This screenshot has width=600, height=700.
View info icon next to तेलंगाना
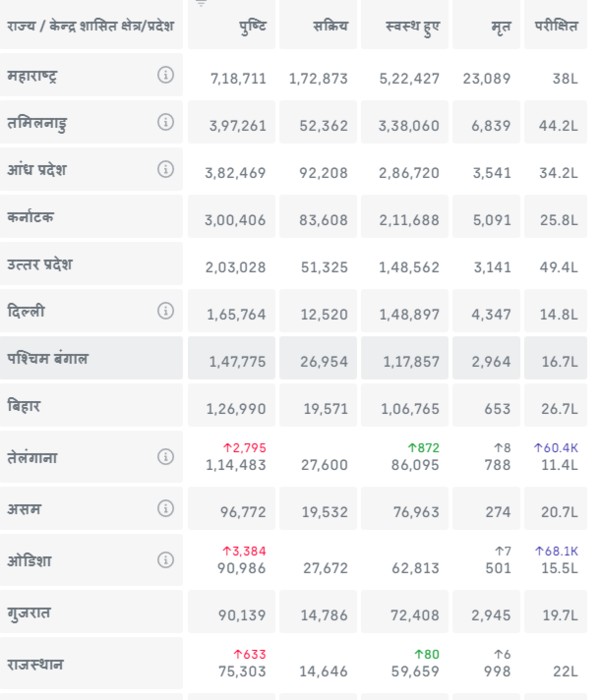[166, 457]
